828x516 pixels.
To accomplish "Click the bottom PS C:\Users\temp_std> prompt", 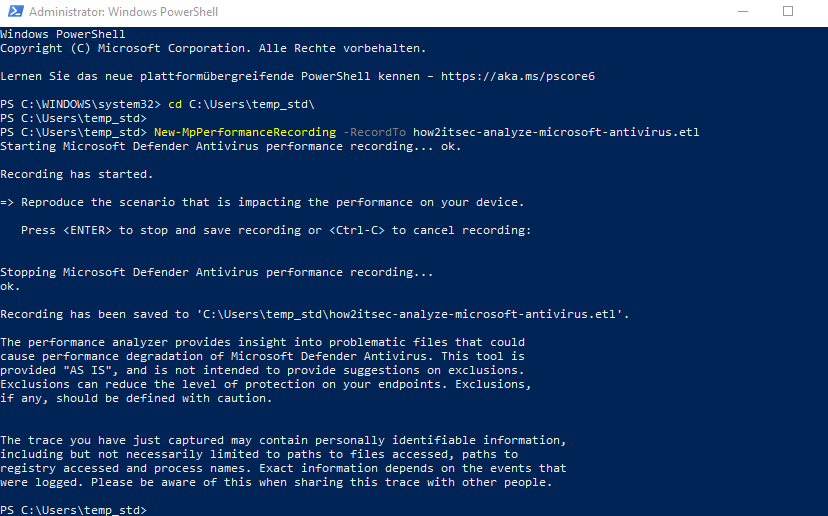I will pos(73,510).
